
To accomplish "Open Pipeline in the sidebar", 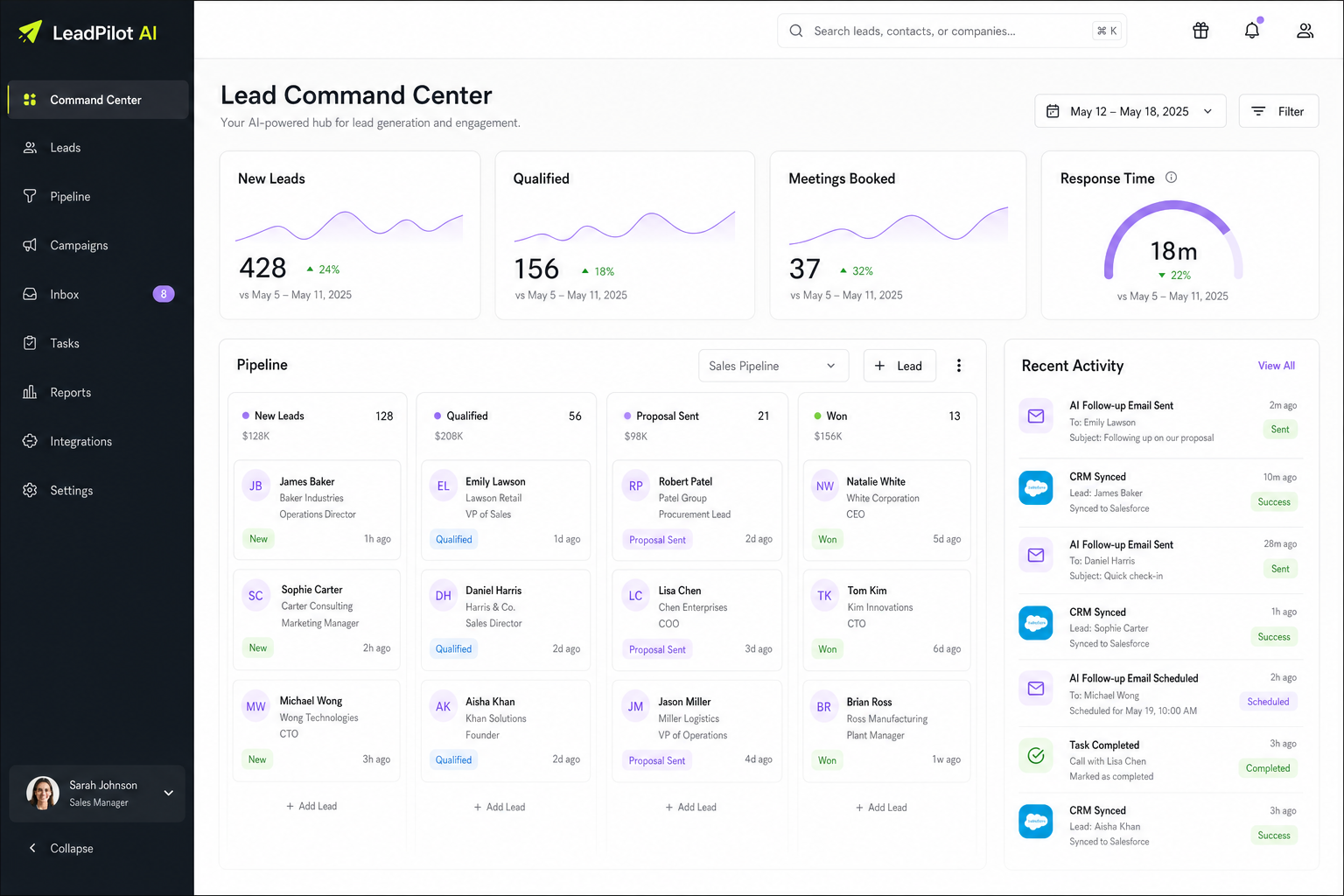I will tap(98, 197).
